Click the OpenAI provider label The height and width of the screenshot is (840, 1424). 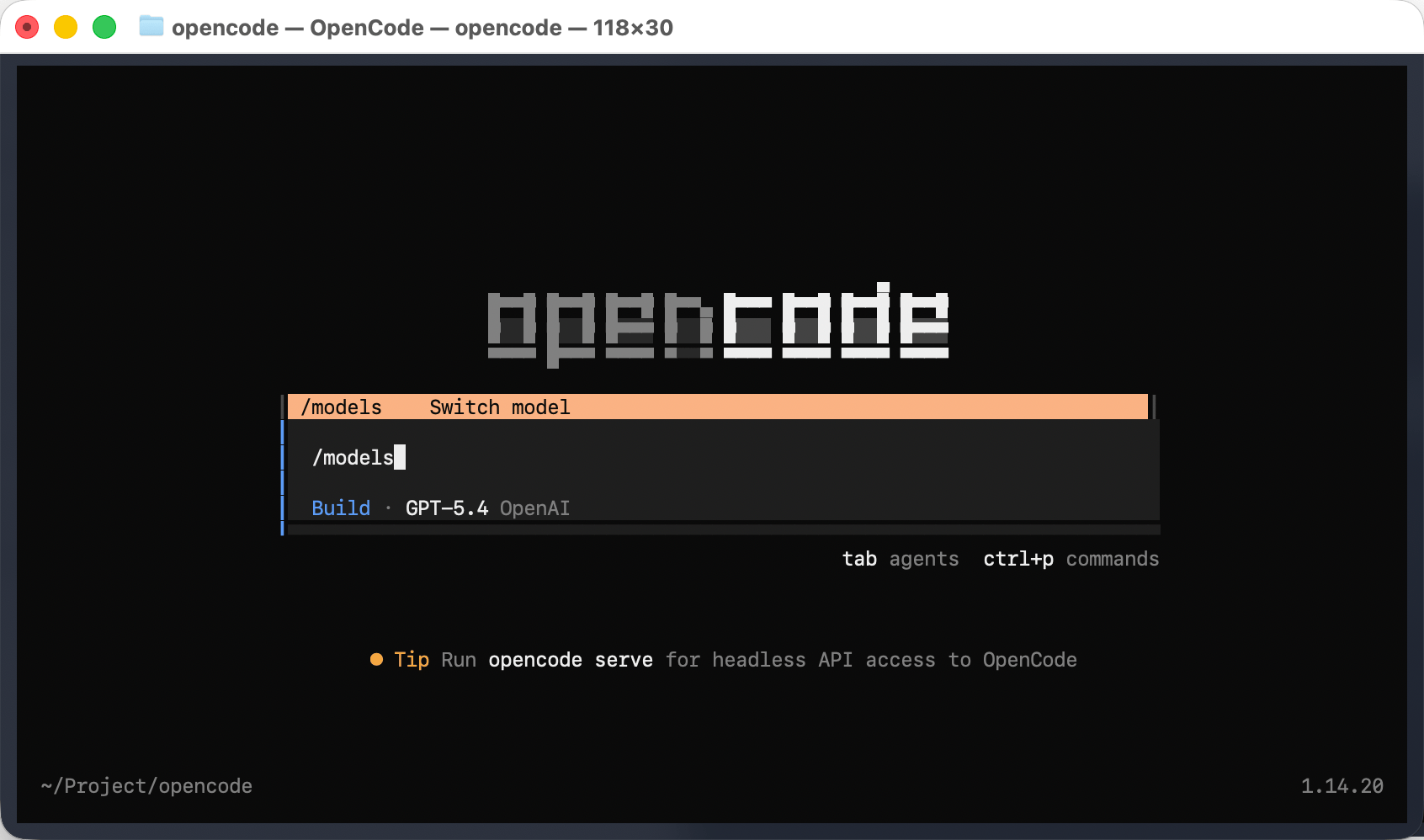click(535, 508)
